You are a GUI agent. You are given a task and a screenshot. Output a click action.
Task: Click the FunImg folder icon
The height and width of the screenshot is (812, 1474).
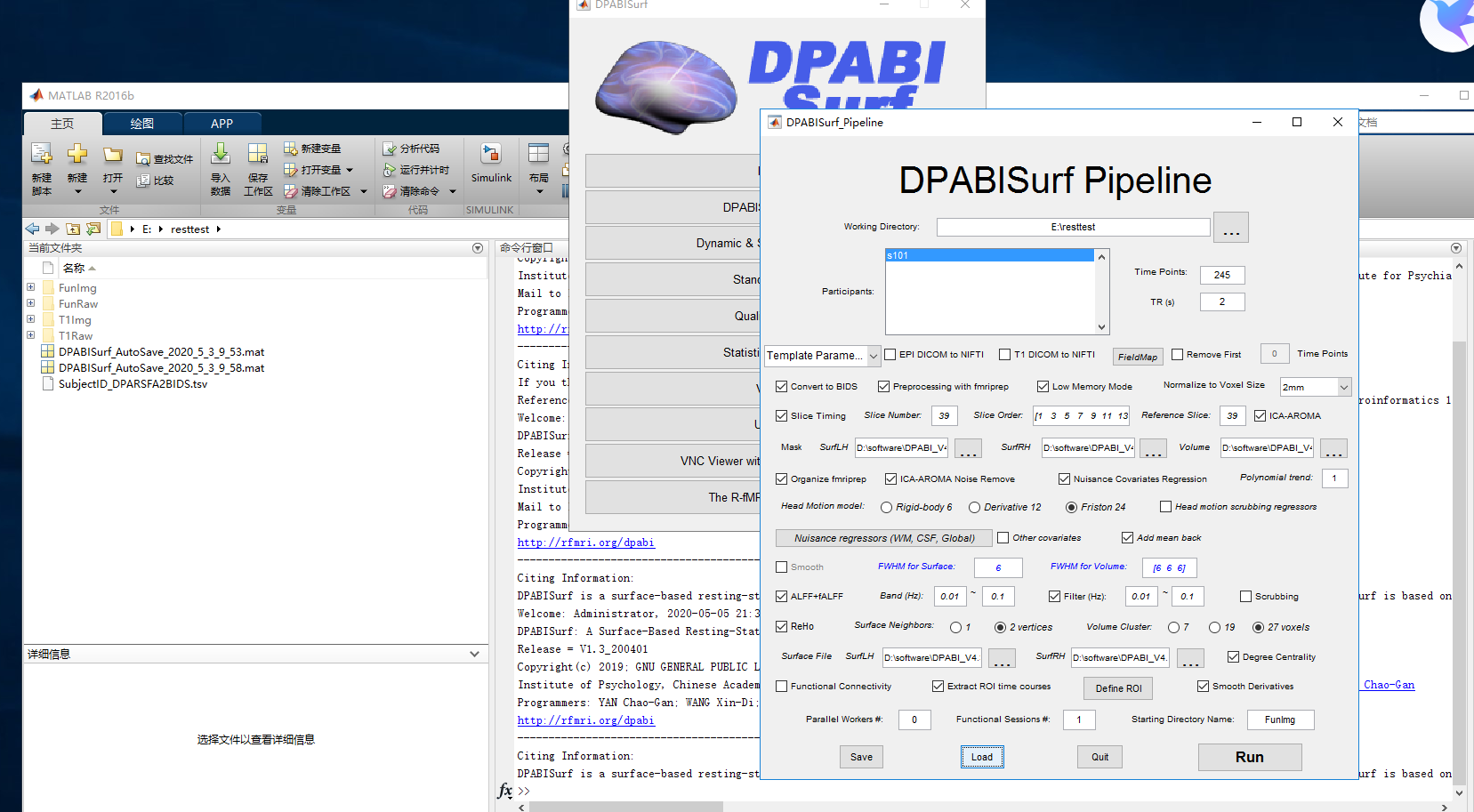tap(48, 287)
